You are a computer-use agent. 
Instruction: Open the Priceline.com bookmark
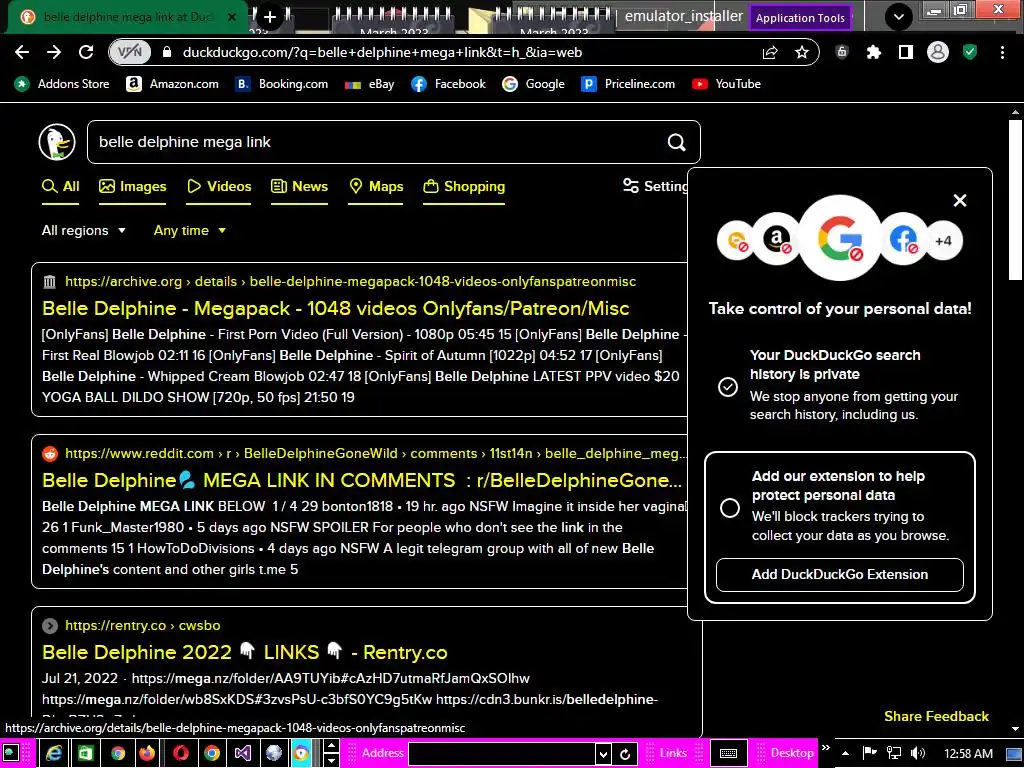click(628, 84)
